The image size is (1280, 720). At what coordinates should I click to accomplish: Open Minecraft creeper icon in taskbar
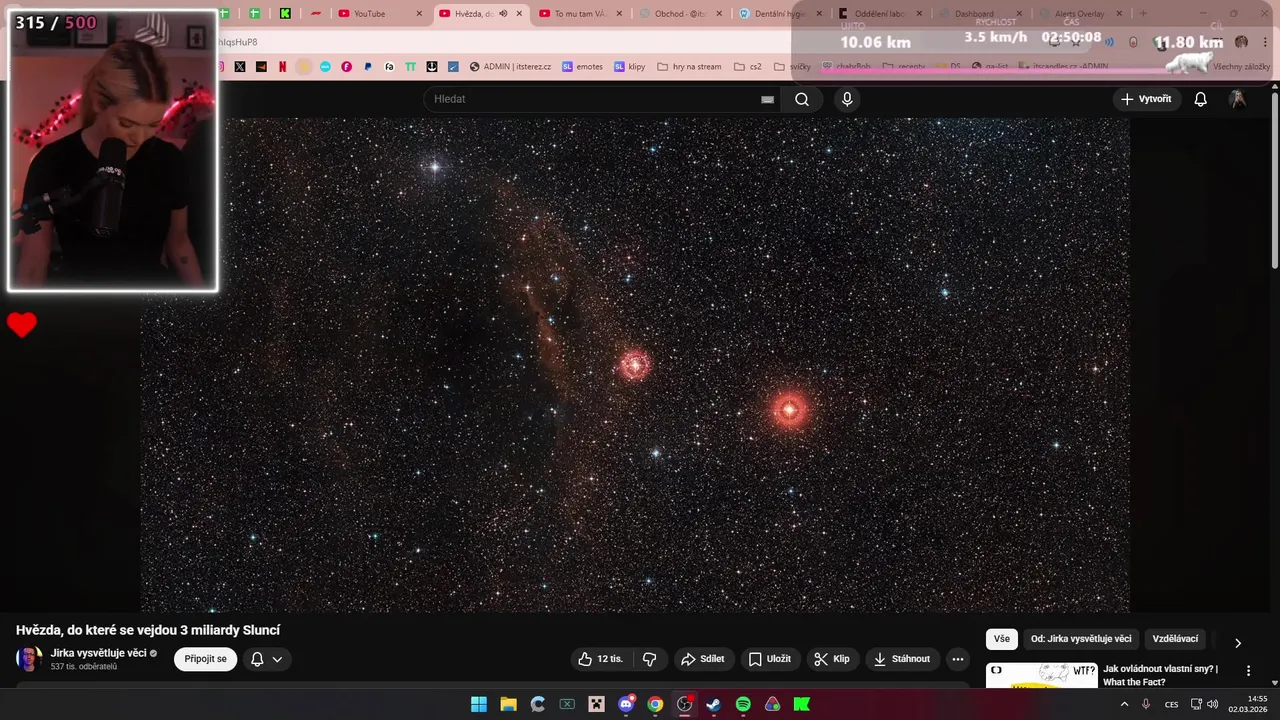[596, 704]
